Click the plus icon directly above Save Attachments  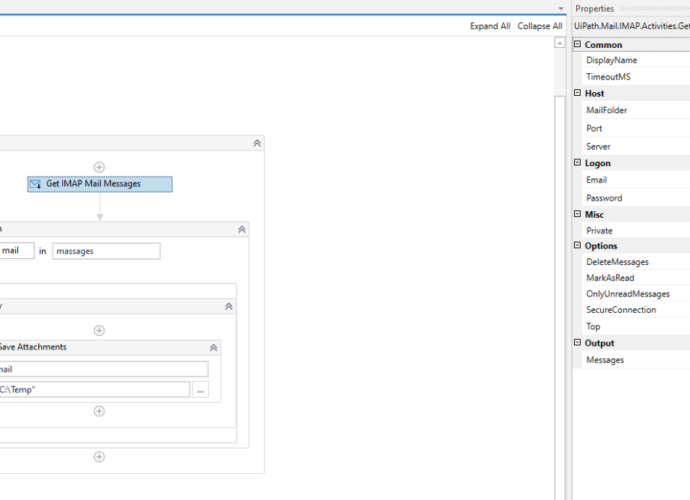tap(99, 330)
